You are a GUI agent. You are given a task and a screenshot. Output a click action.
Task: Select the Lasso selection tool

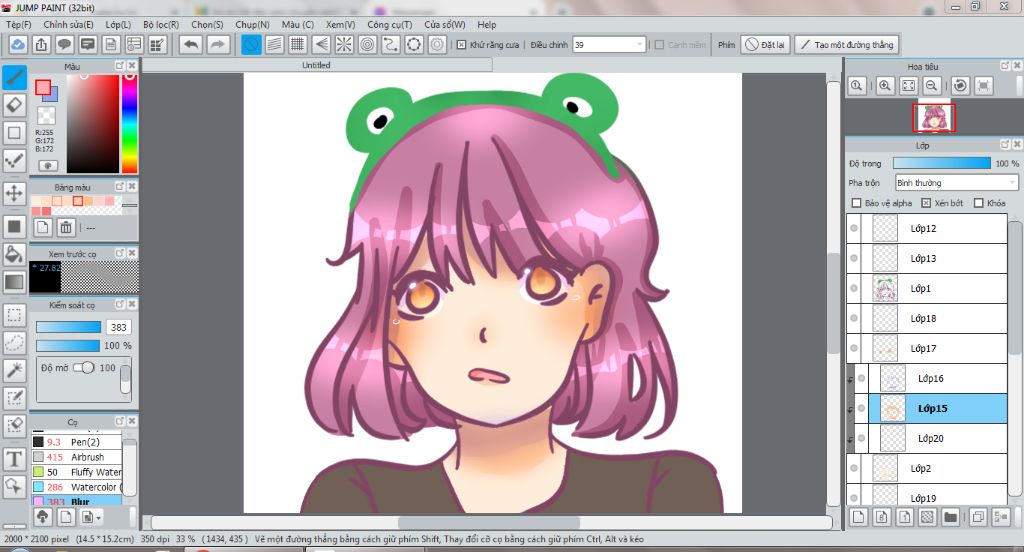(14, 342)
